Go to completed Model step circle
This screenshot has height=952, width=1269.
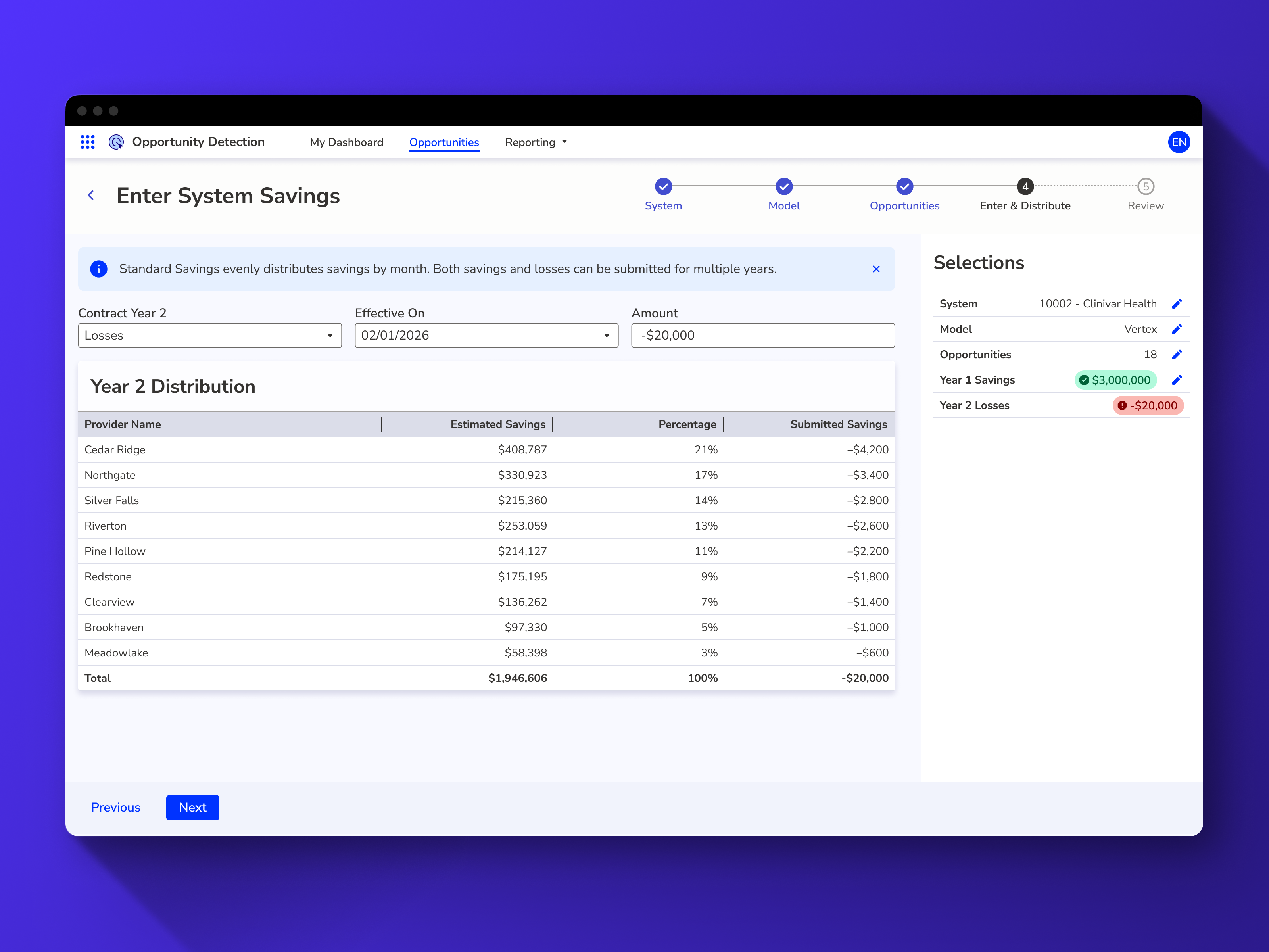pos(784,186)
